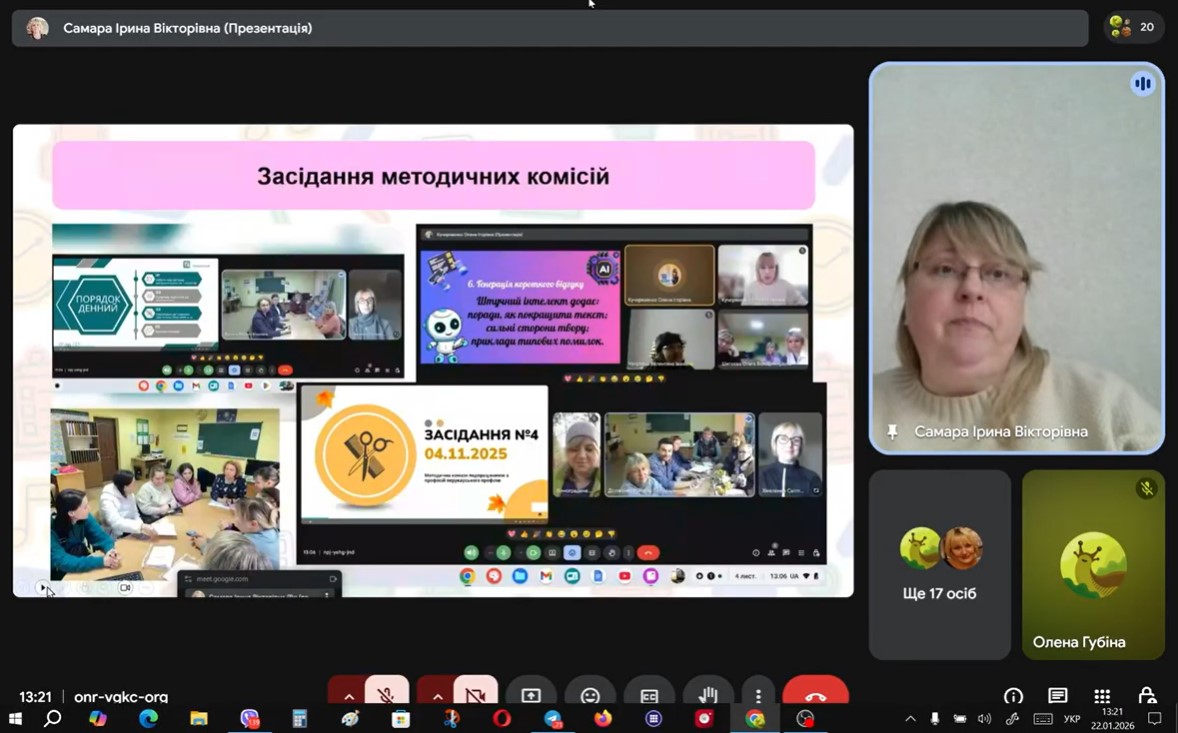The width and height of the screenshot is (1178, 733).
Task: Toggle closed captions button
Action: click(x=649, y=695)
